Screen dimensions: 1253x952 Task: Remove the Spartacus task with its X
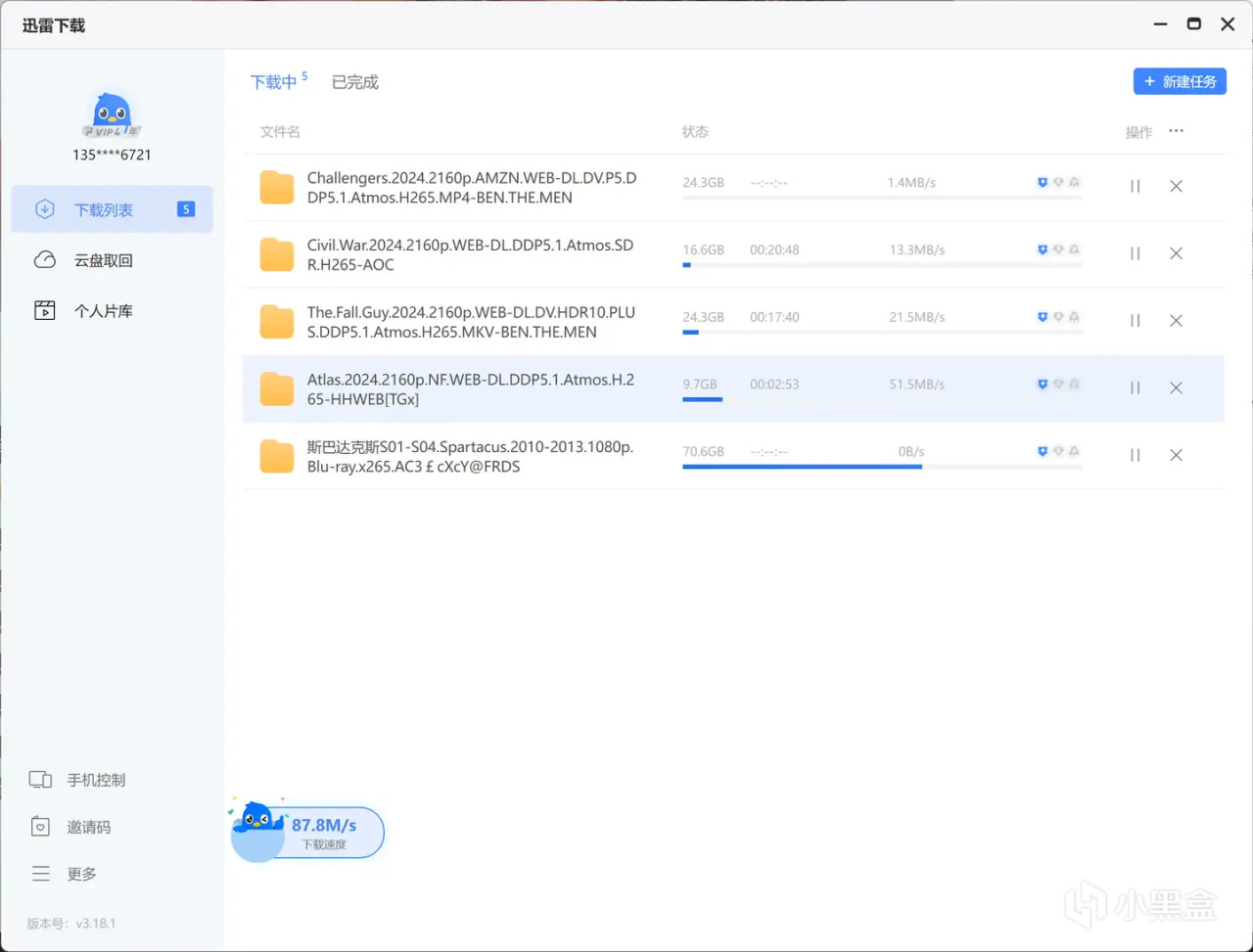[x=1177, y=455]
